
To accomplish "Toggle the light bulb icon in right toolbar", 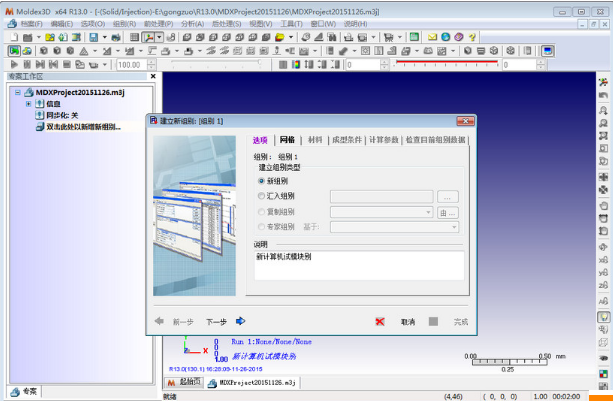I will tap(603, 317).
